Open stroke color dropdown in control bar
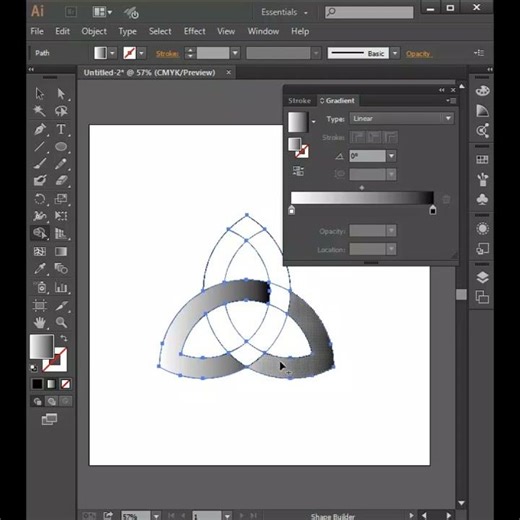520x520 pixels. [x=142, y=53]
